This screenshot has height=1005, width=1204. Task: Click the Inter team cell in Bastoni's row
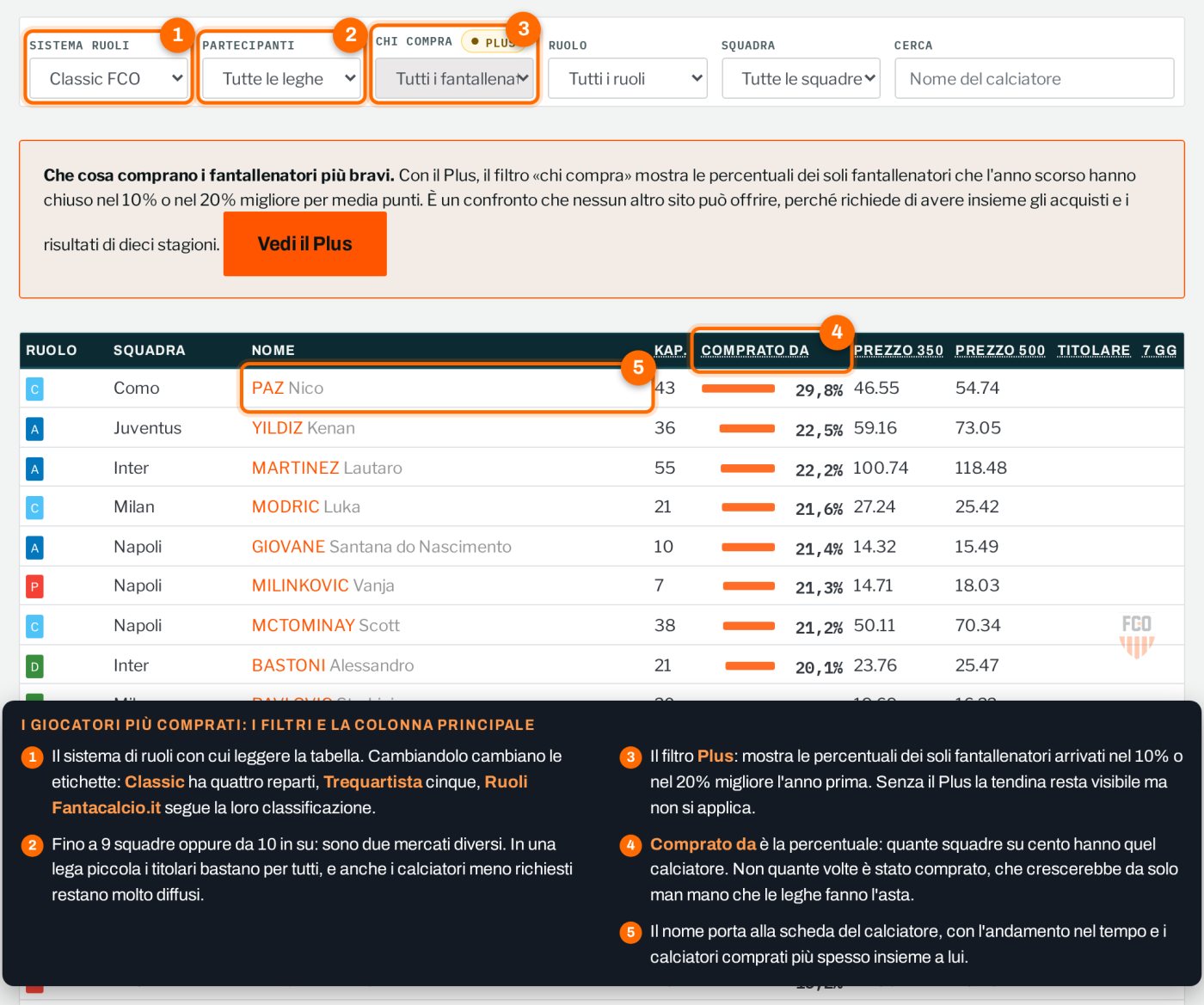point(132,665)
